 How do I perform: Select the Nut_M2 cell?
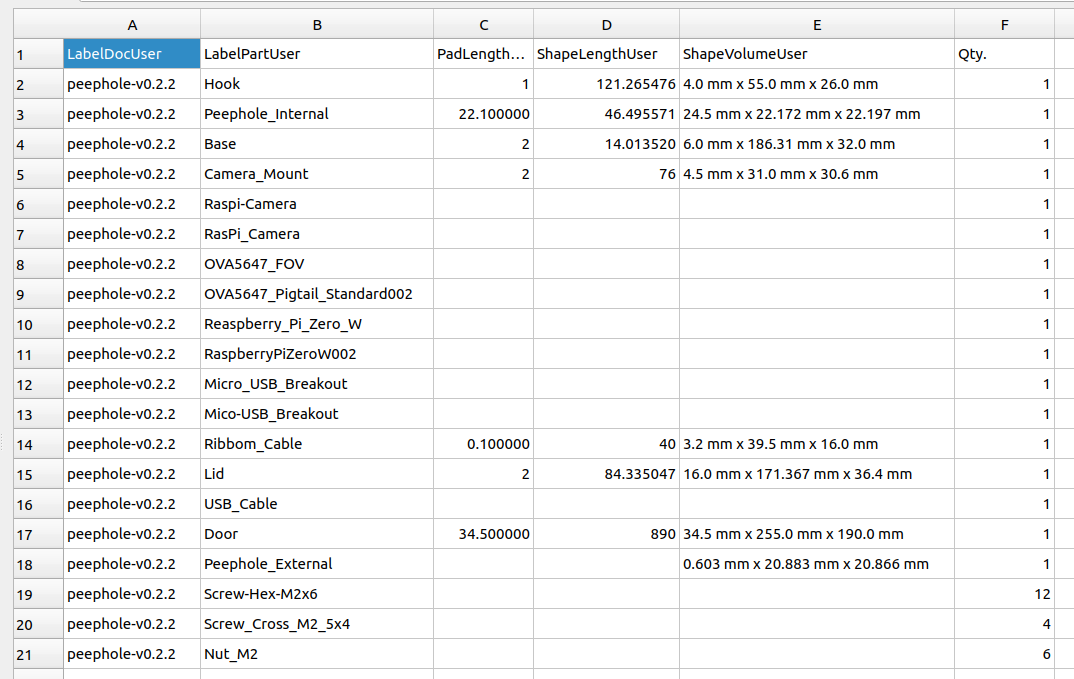(317, 654)
